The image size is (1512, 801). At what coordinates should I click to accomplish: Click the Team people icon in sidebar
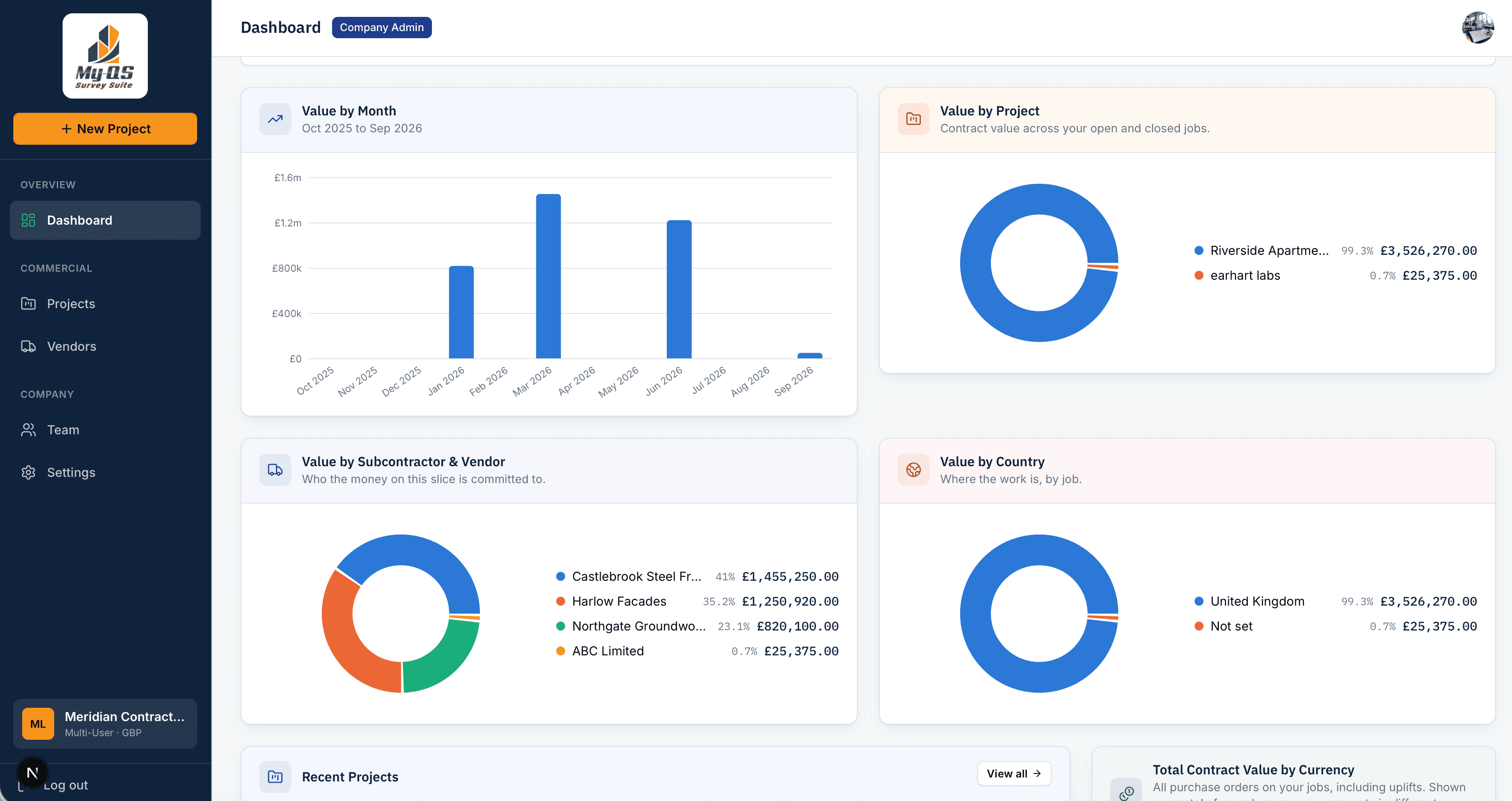28,430
